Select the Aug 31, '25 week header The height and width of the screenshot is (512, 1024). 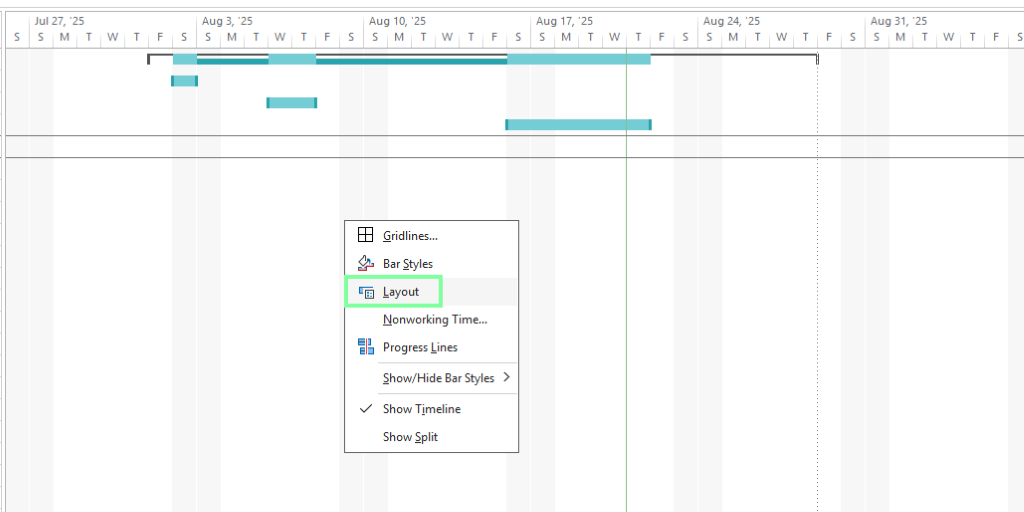pos(899,21)
